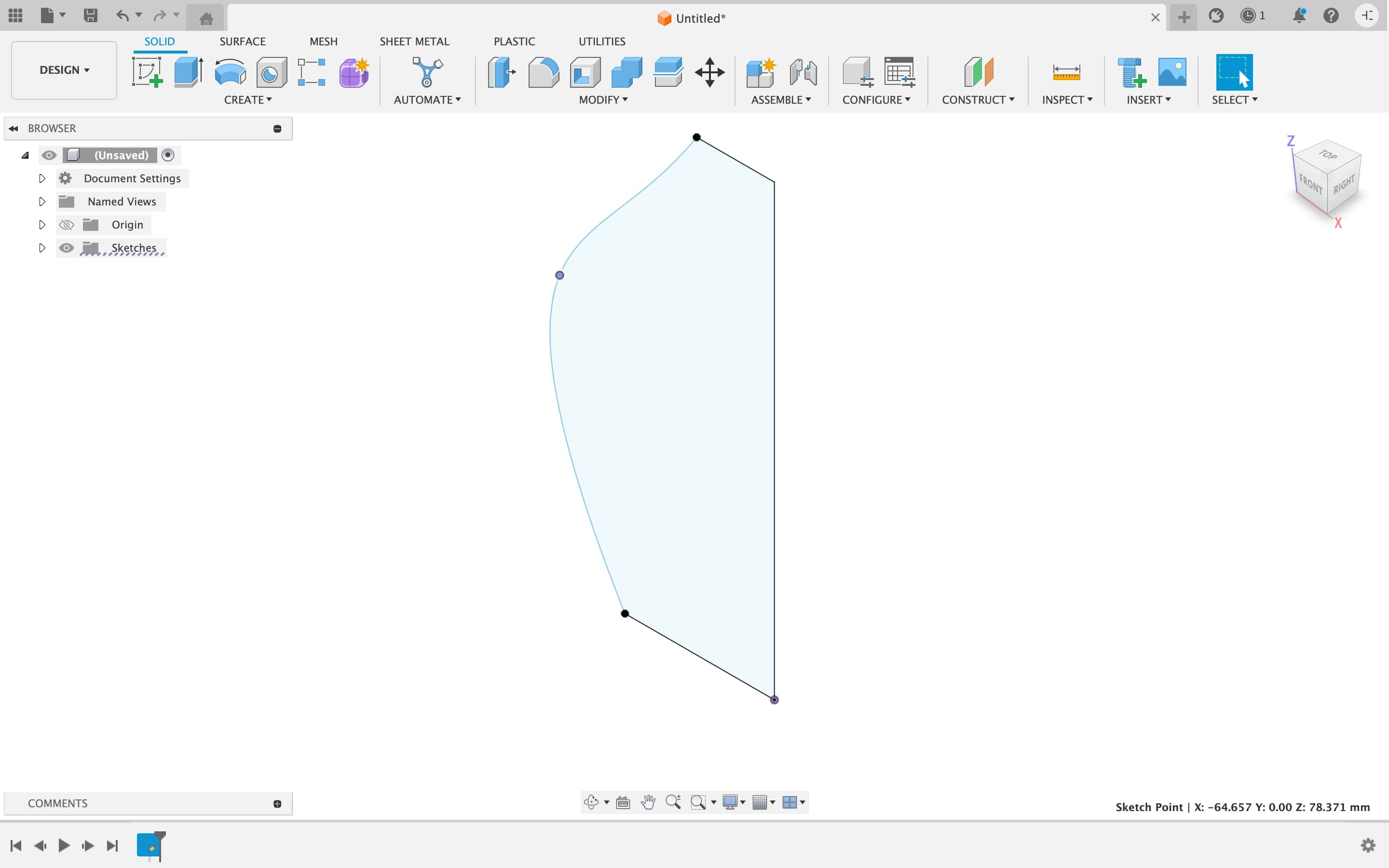
Task: Open the Data Panel grid icon
Action: [15, 15]
